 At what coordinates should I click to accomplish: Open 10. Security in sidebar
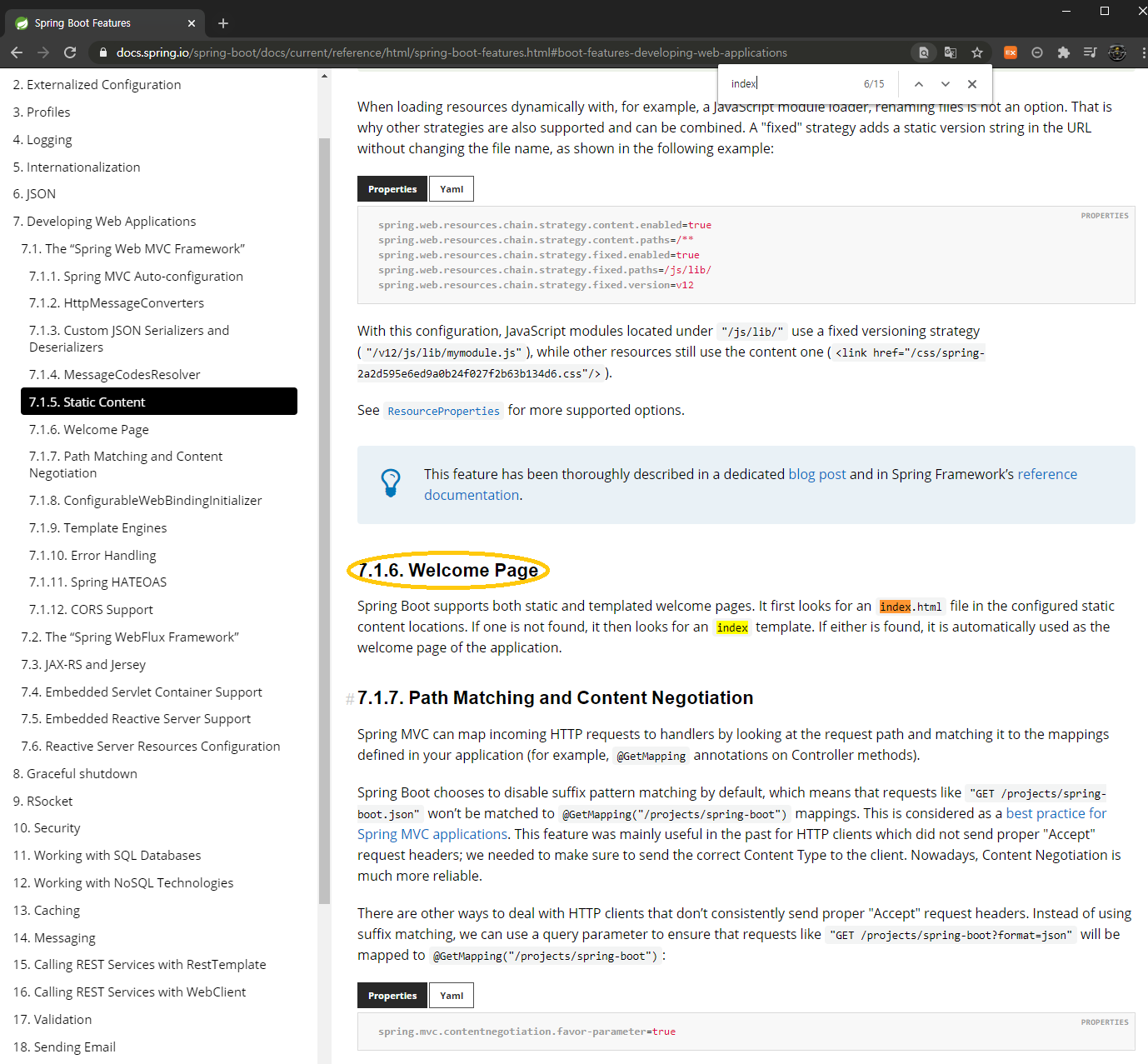[47, 828]
